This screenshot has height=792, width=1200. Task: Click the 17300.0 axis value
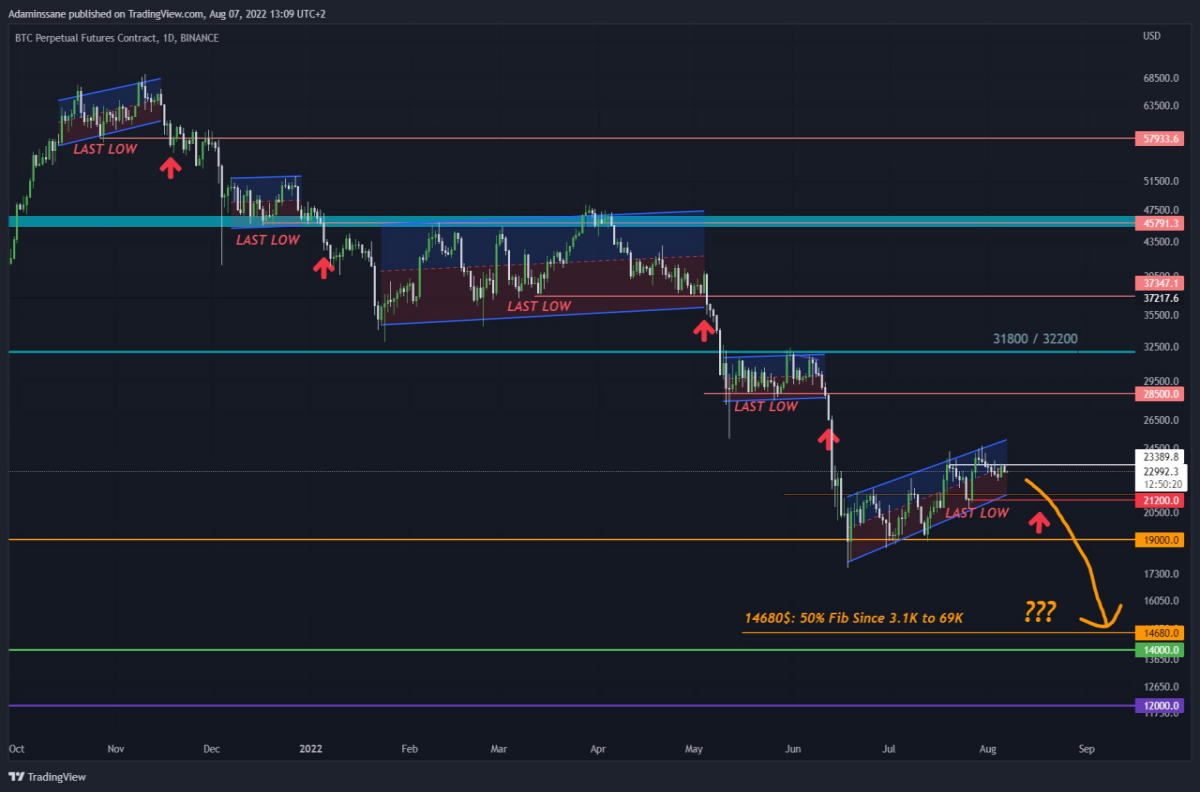pyautogui.click(x=1162, y=574)
